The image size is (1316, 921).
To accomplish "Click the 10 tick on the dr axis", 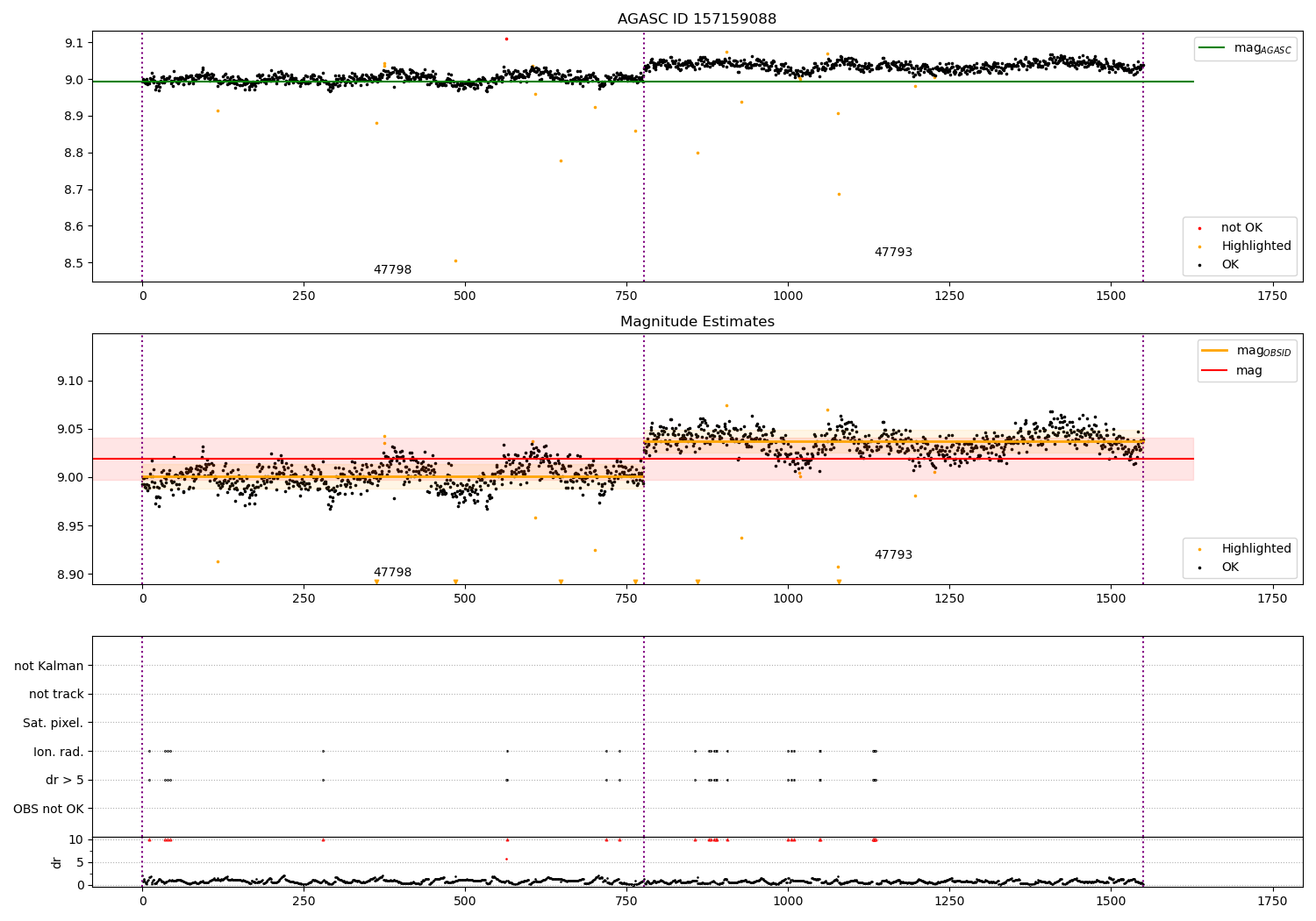I will point(76,839).
